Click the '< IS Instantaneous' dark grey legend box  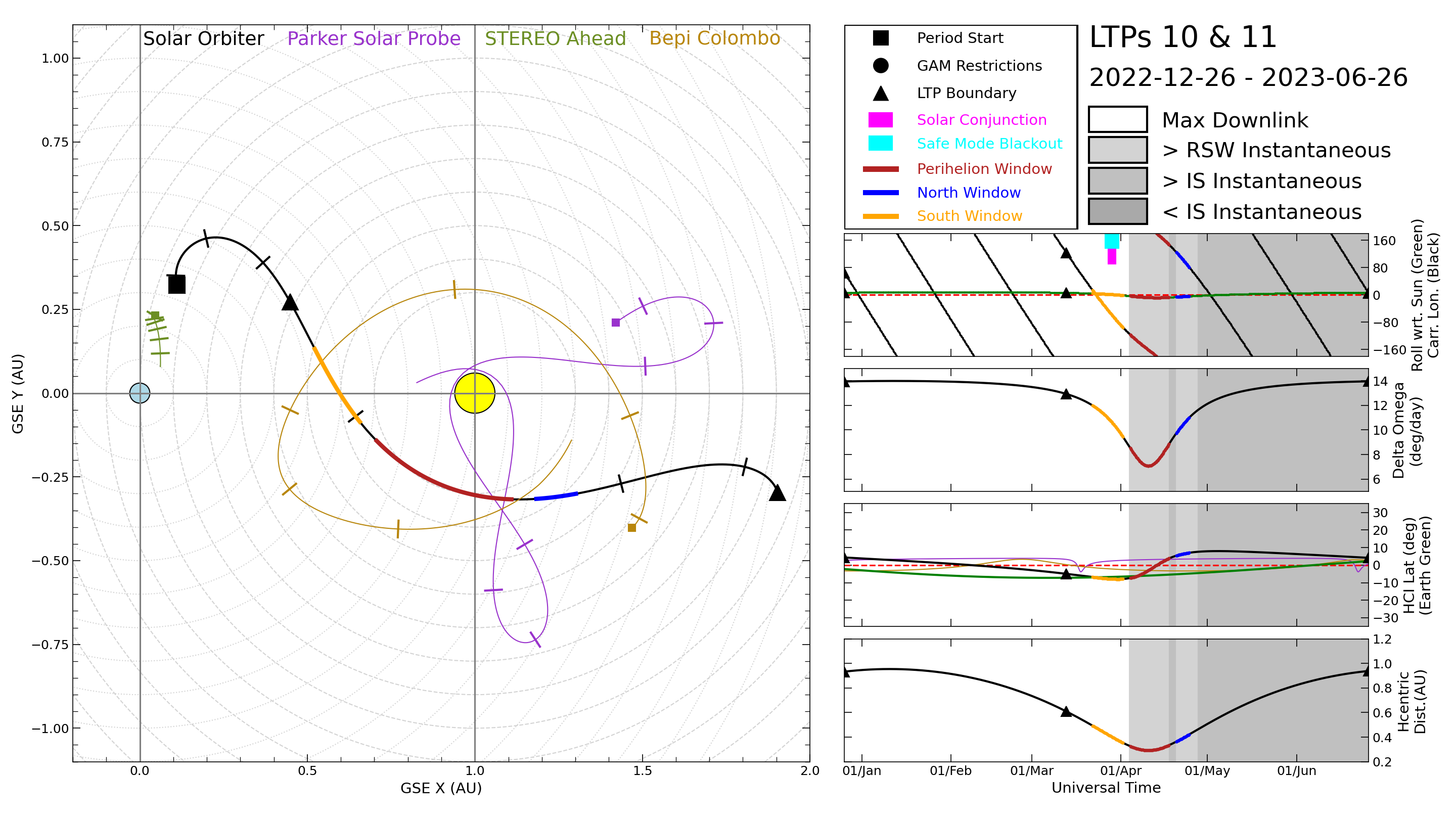coord(1117,211)
